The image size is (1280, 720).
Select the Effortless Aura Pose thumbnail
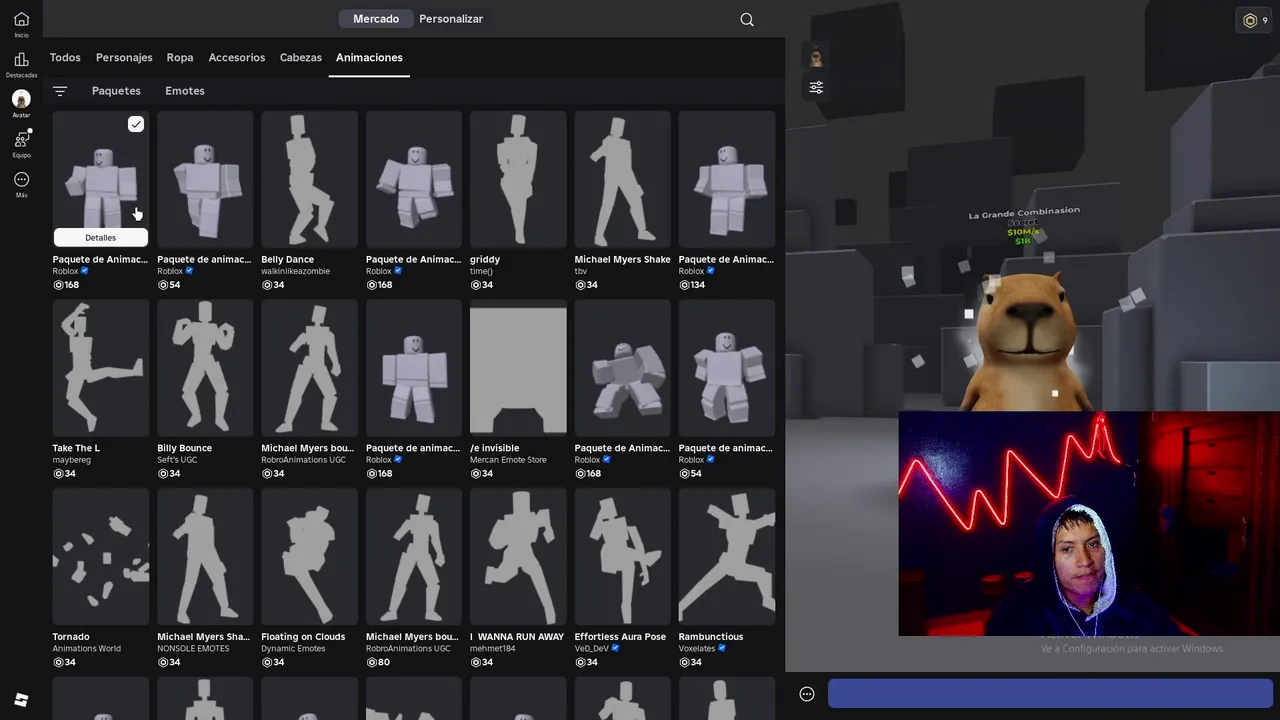point(622,556)
